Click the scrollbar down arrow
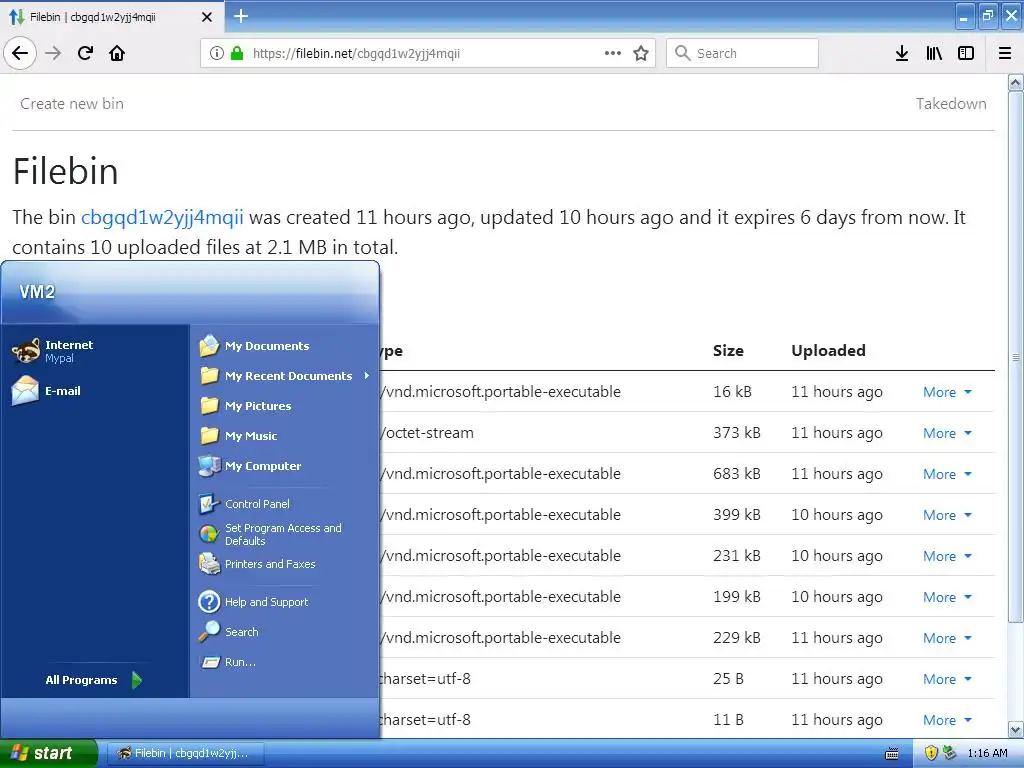The width and height of the screenshot is (1024, 768). 1016,729
